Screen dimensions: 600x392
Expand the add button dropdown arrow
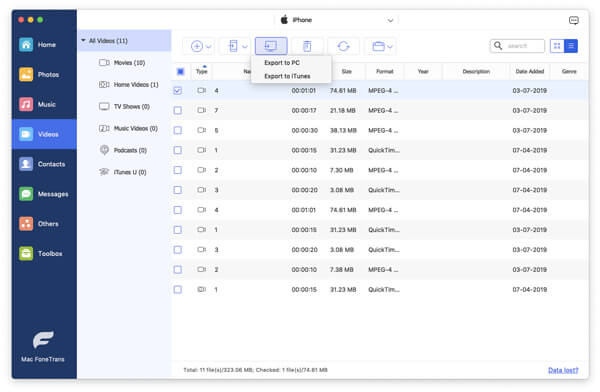click(209, 47)
